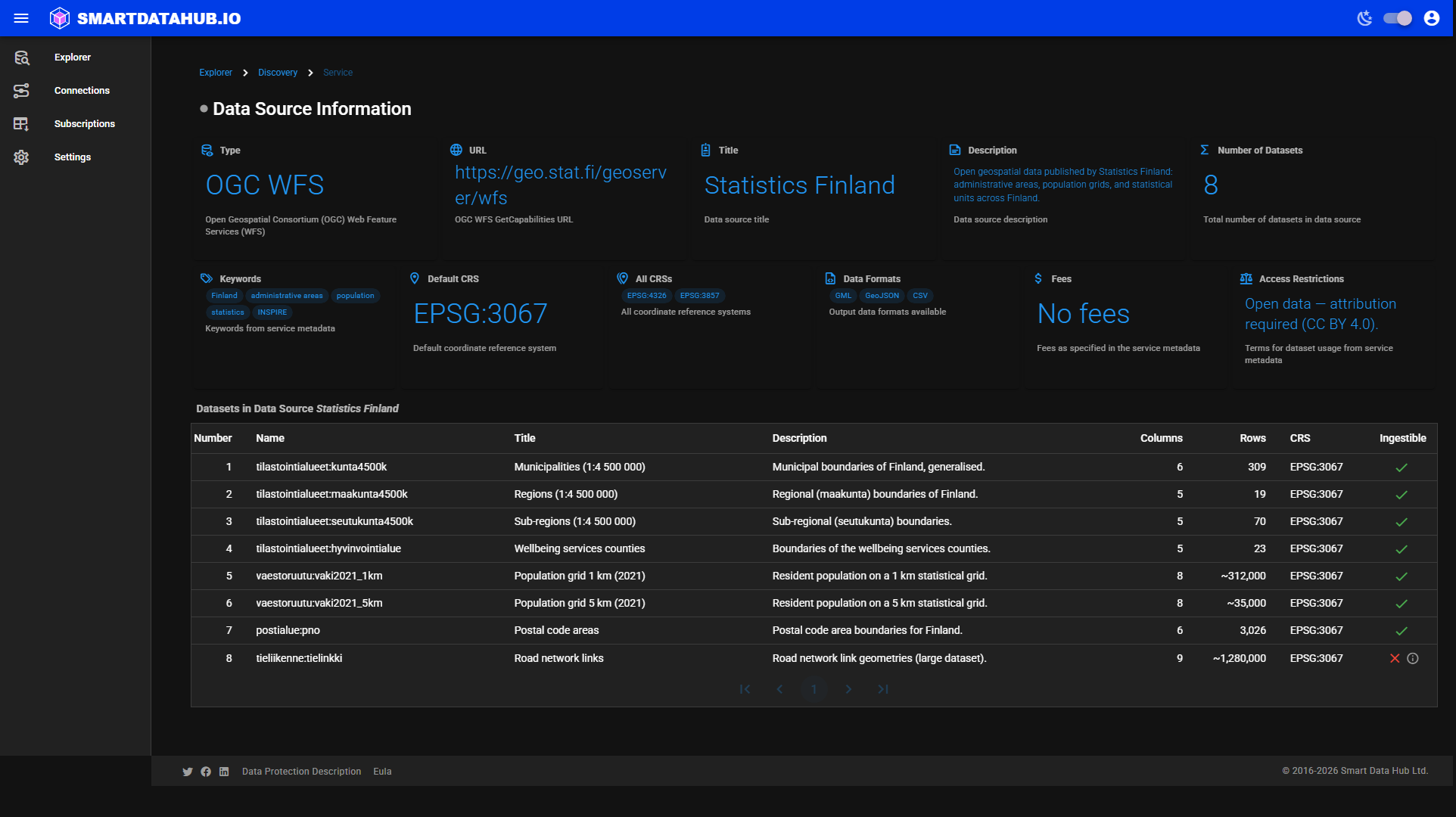Go to next page of datasets
The height and width of the screenshot is (817, 1456).
(848, 689)
